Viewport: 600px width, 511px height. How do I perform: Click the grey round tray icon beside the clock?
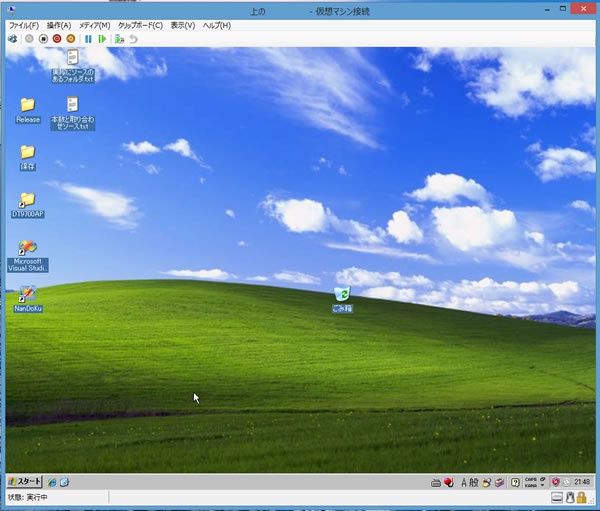tap(567, 482)
